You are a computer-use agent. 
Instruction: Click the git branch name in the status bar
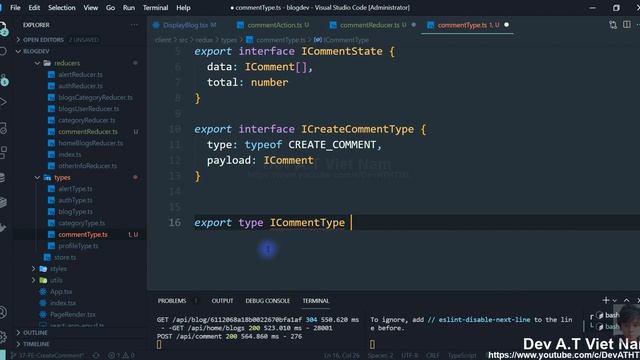[x=47, y=356]
